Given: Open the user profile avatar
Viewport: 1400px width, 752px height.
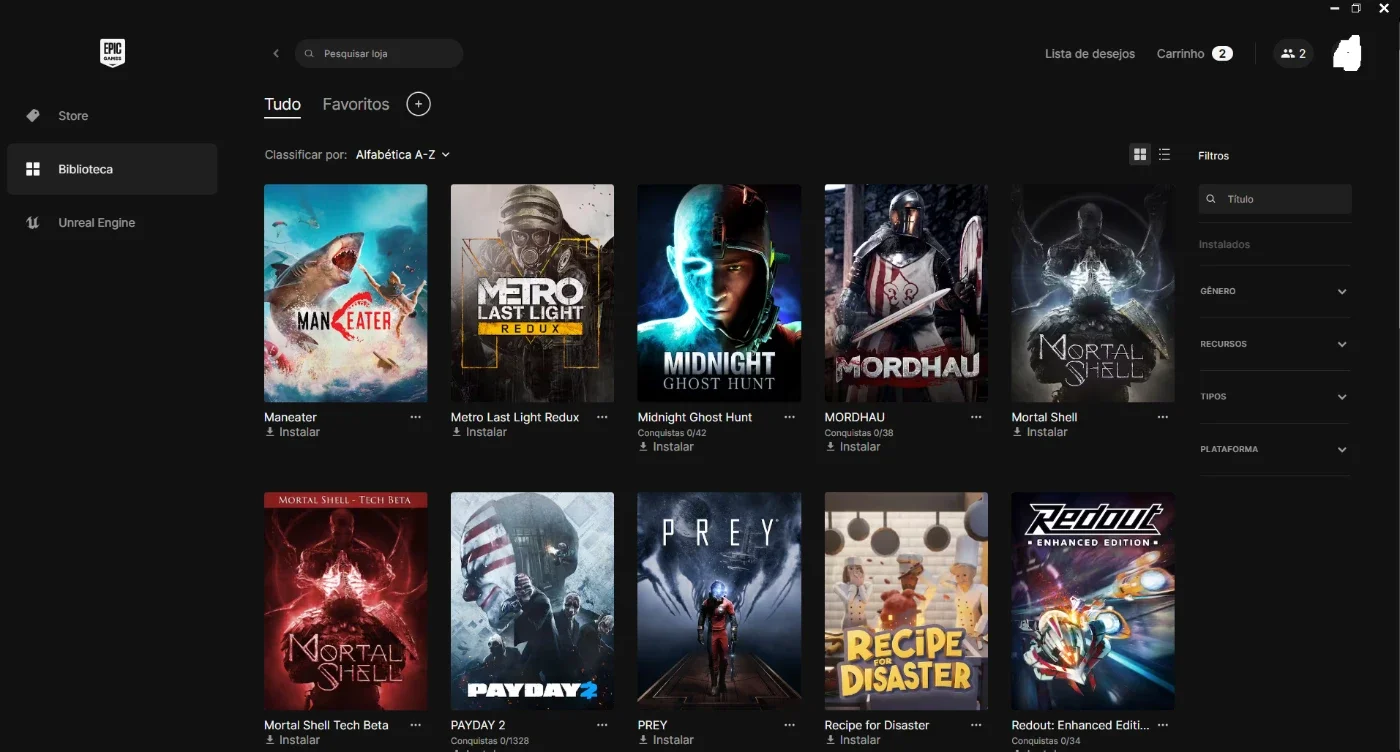Looking at the screenshot, I should point(1348,54).
